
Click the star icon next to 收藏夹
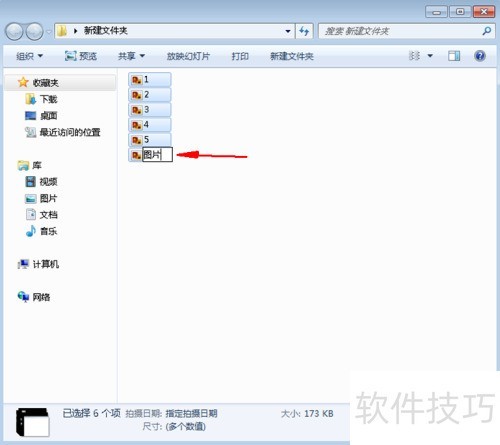(x=23, y=82)
